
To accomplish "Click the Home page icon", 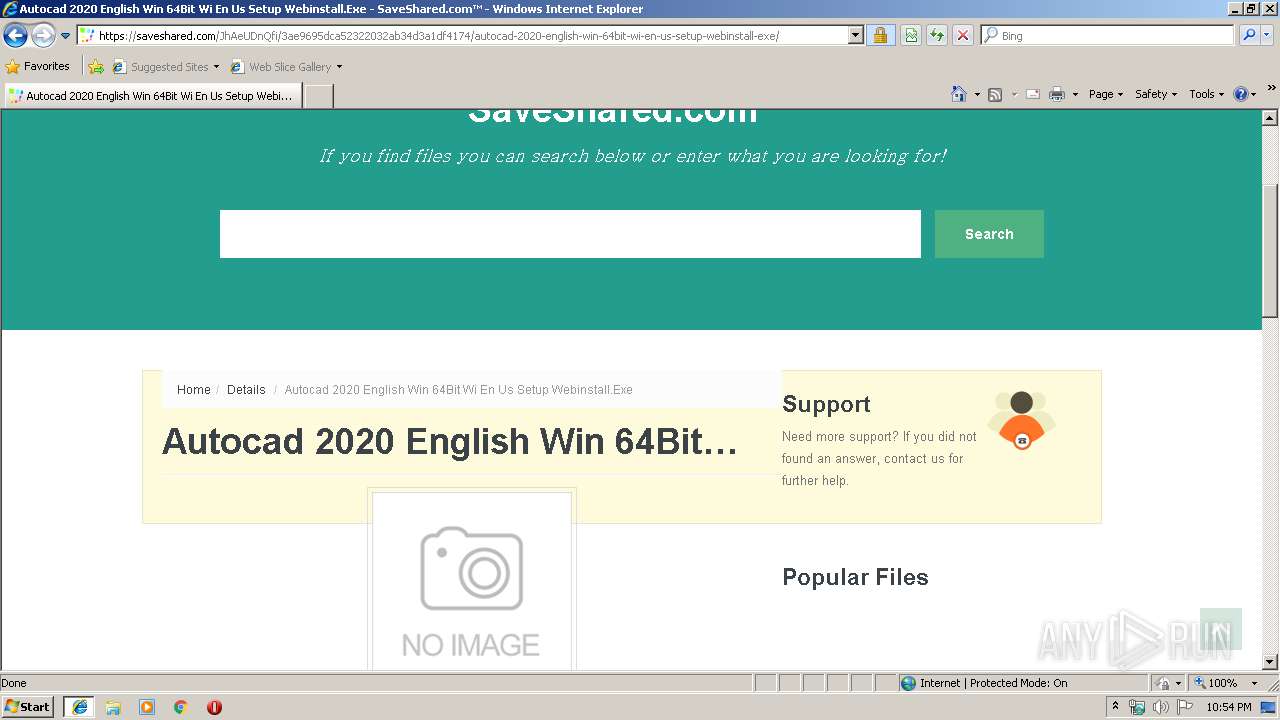I will (959, 94).
